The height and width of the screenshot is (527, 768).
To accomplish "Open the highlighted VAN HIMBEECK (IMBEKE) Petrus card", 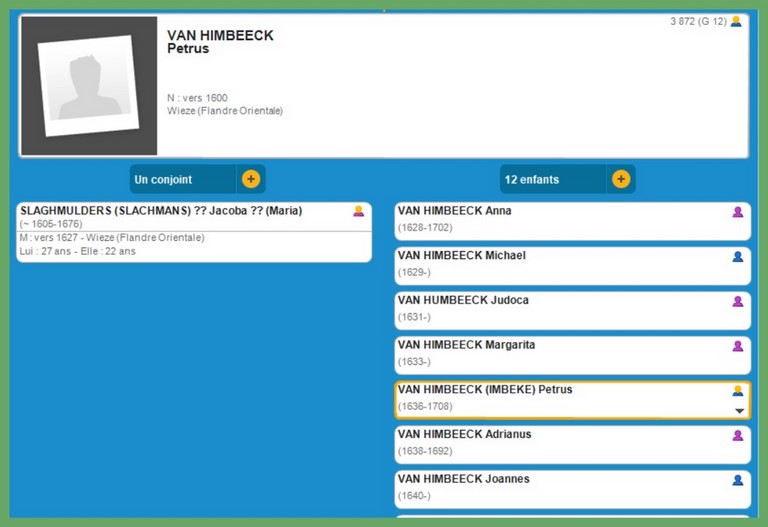I will point(485,390).
